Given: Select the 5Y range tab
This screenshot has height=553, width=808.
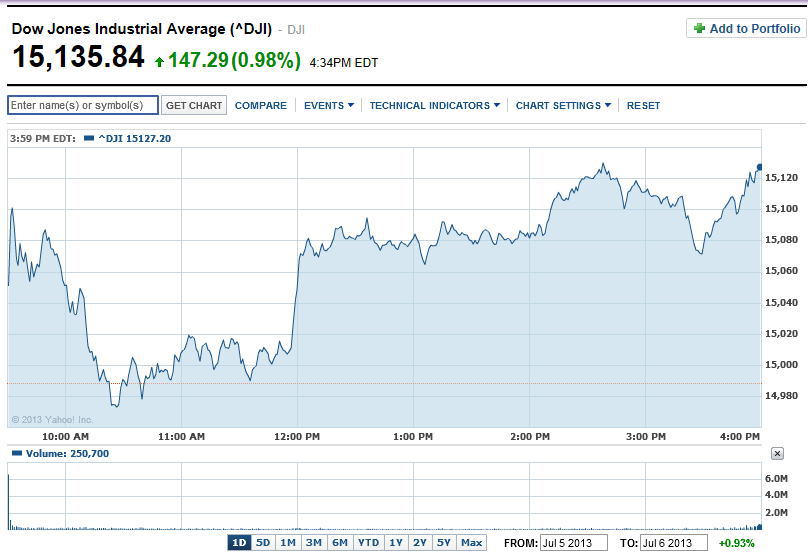Looking at the screenshot, I should [444, 543].
